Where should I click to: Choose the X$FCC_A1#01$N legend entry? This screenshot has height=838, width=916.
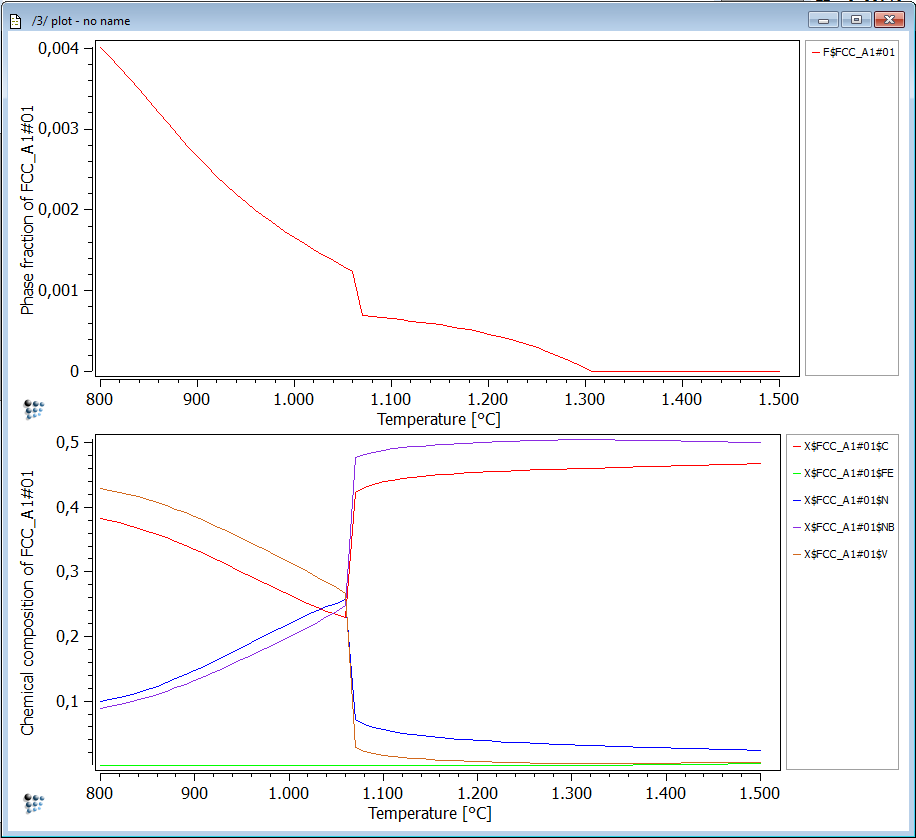pos(844,500)
